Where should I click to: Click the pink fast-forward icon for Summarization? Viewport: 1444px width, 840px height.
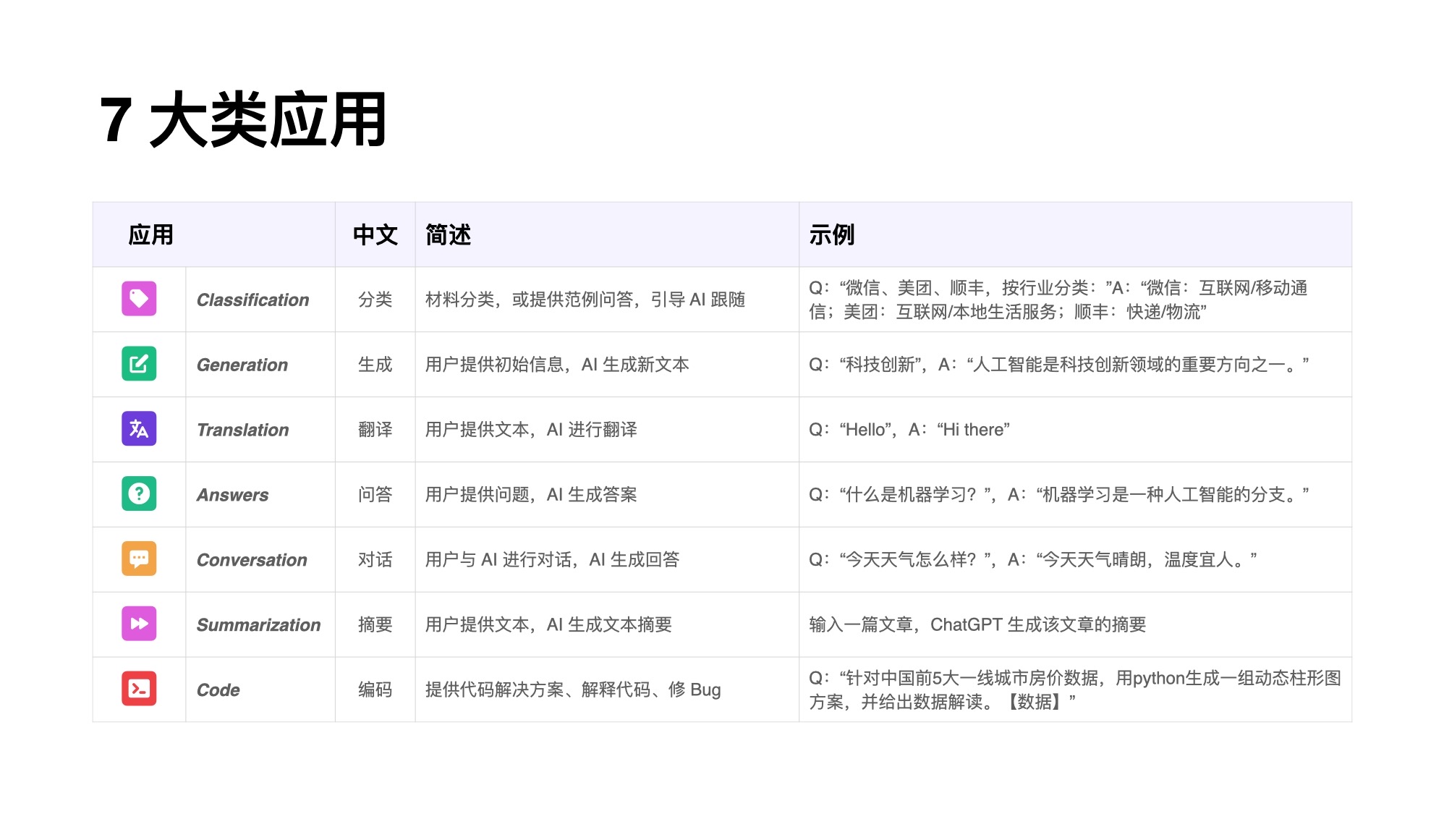(x=139, y=624)
